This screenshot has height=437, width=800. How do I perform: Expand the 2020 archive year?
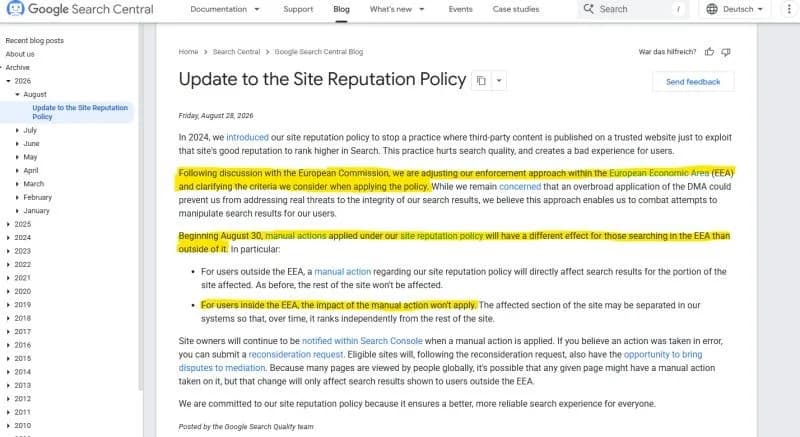click(x=8, y=291)
